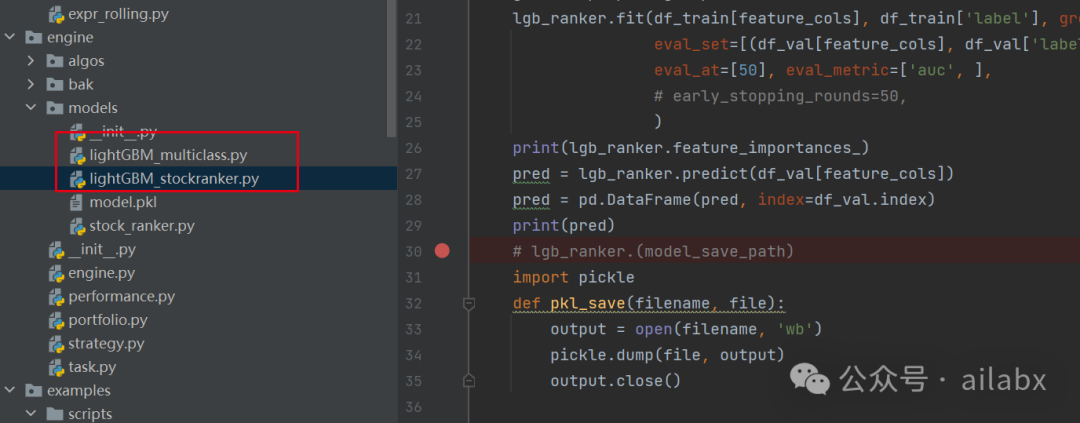Open expr_rolling.py file
1080x423 pixels.
118,13
